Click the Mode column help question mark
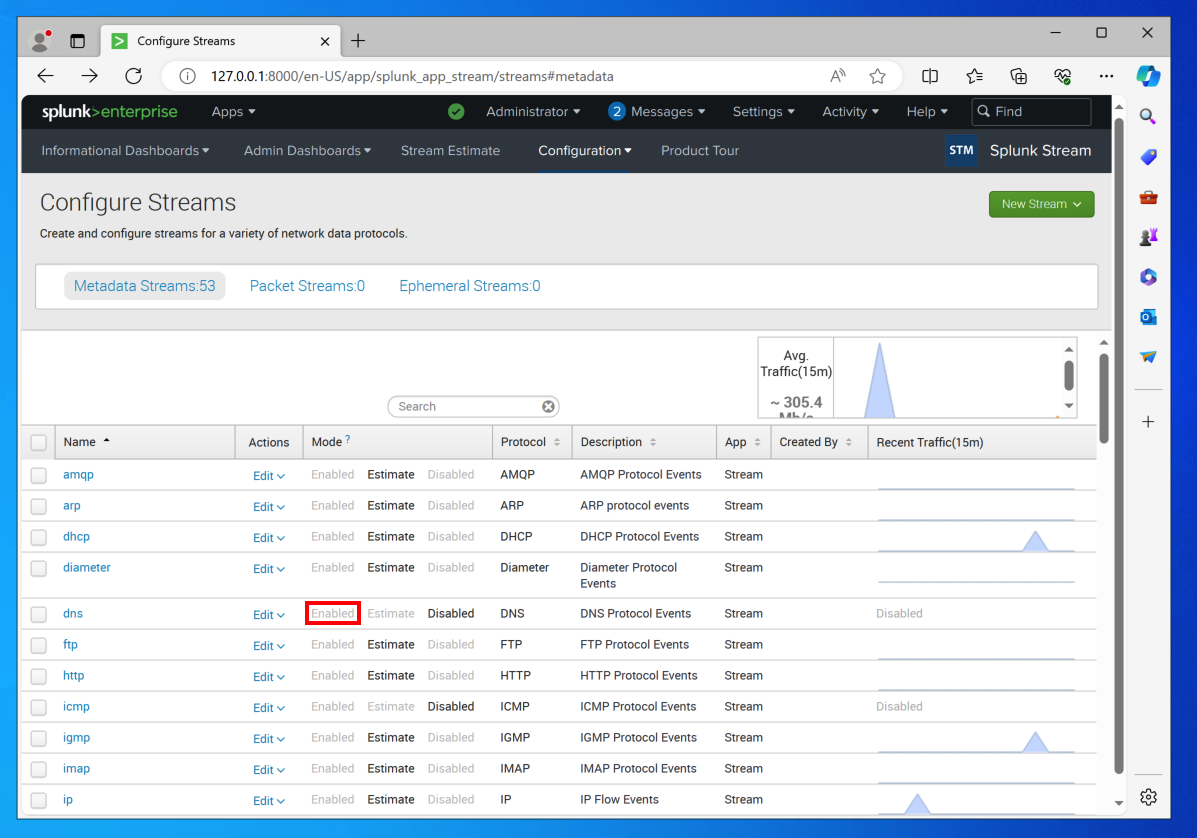The width and height of the screenshot is (1197, 838). pos(348,440)
